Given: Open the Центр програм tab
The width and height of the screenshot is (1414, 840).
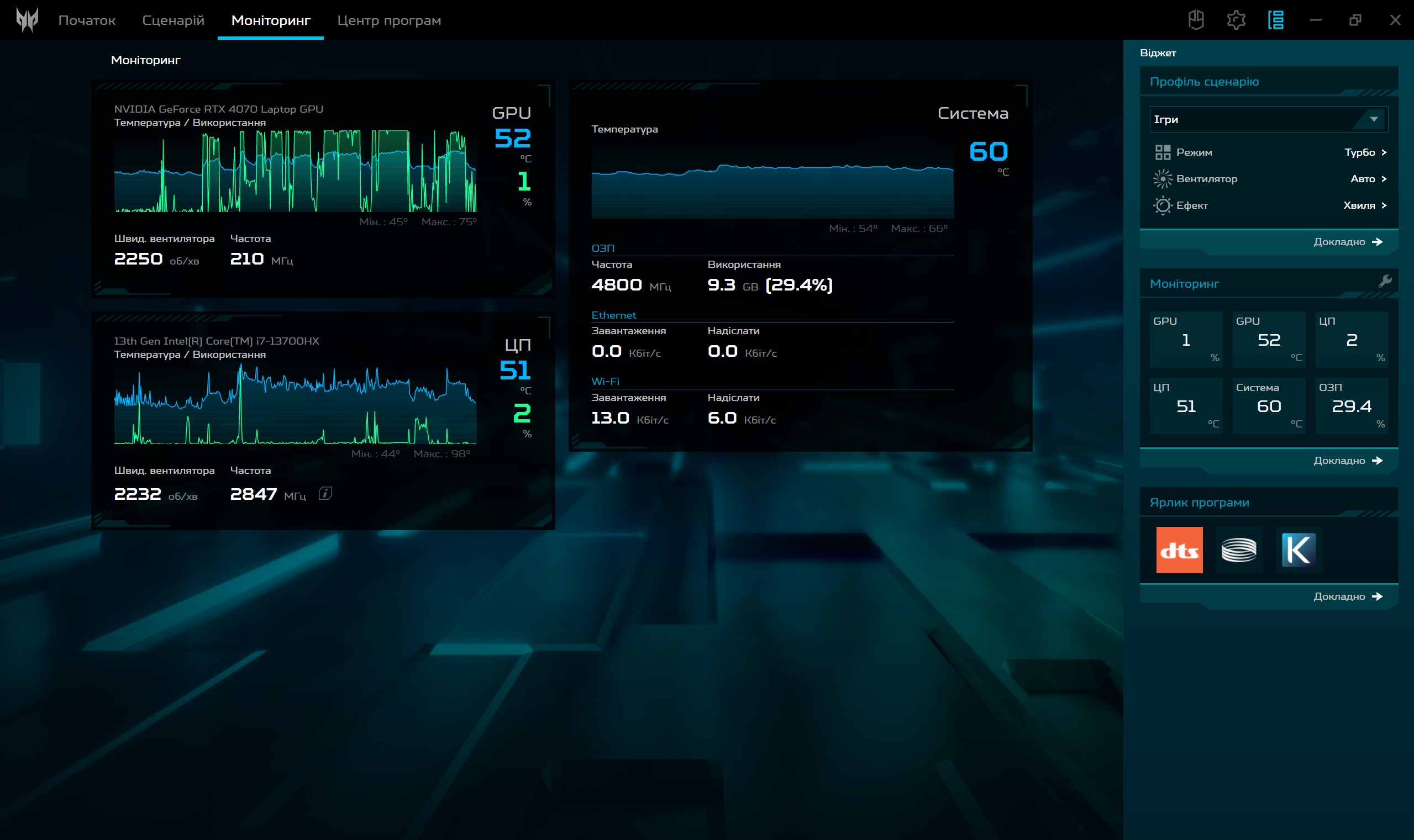Looking at the screenshot, I should pyautogui.click(x=389, y=20).
